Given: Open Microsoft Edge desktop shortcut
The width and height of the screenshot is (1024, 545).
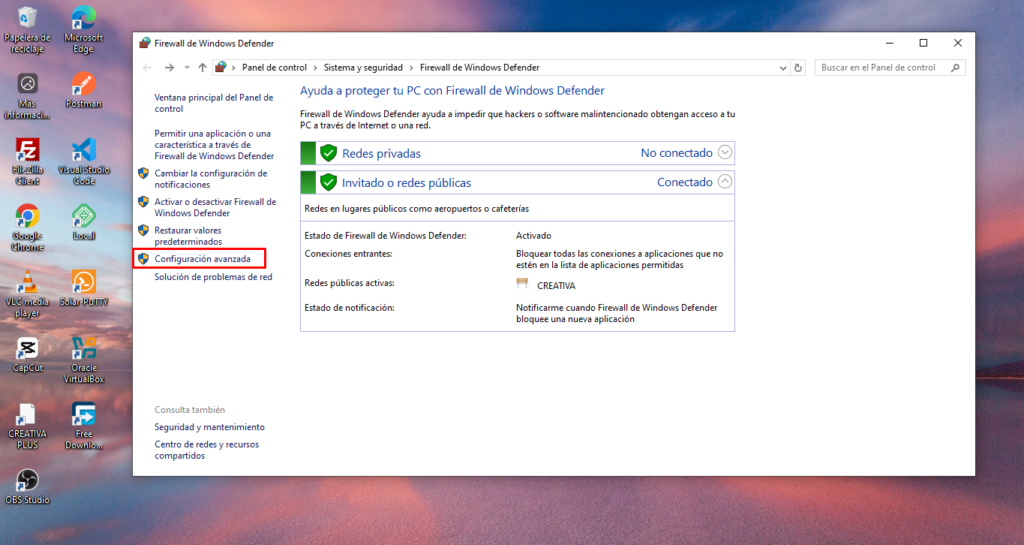Looking at the screenshot, I should click(x=84, y=30).
